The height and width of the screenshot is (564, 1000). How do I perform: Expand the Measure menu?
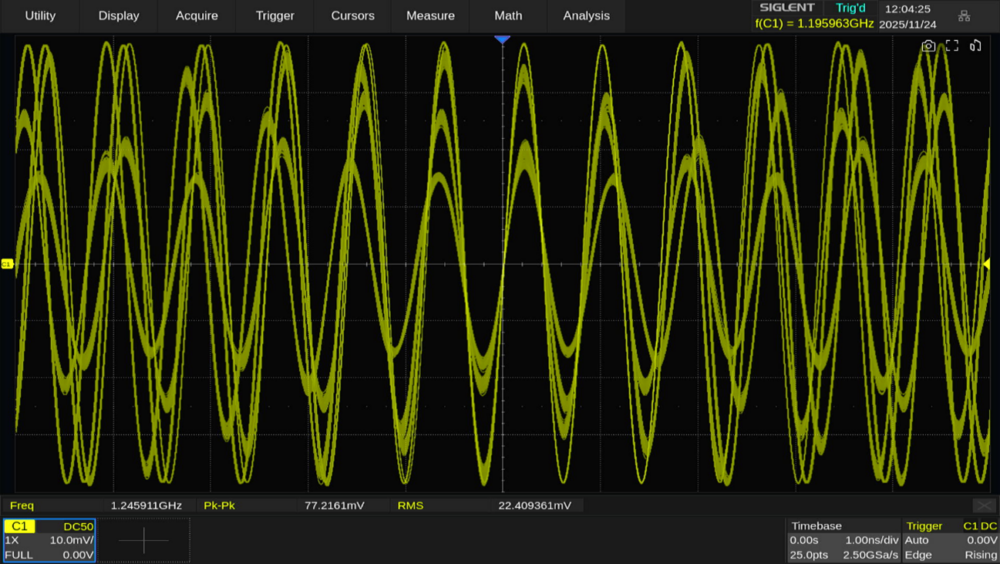point(430,16)
